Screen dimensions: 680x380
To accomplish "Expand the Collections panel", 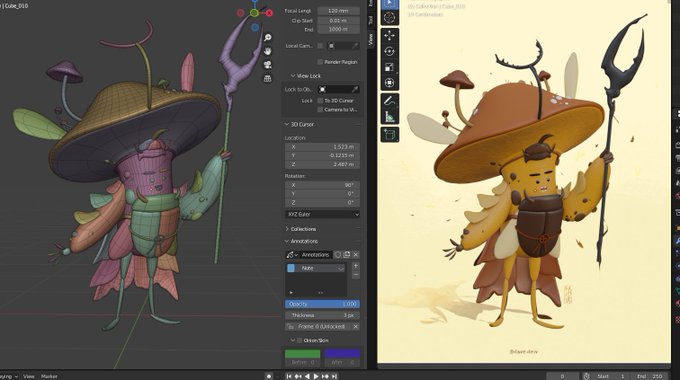I will [x=287, y=229].
